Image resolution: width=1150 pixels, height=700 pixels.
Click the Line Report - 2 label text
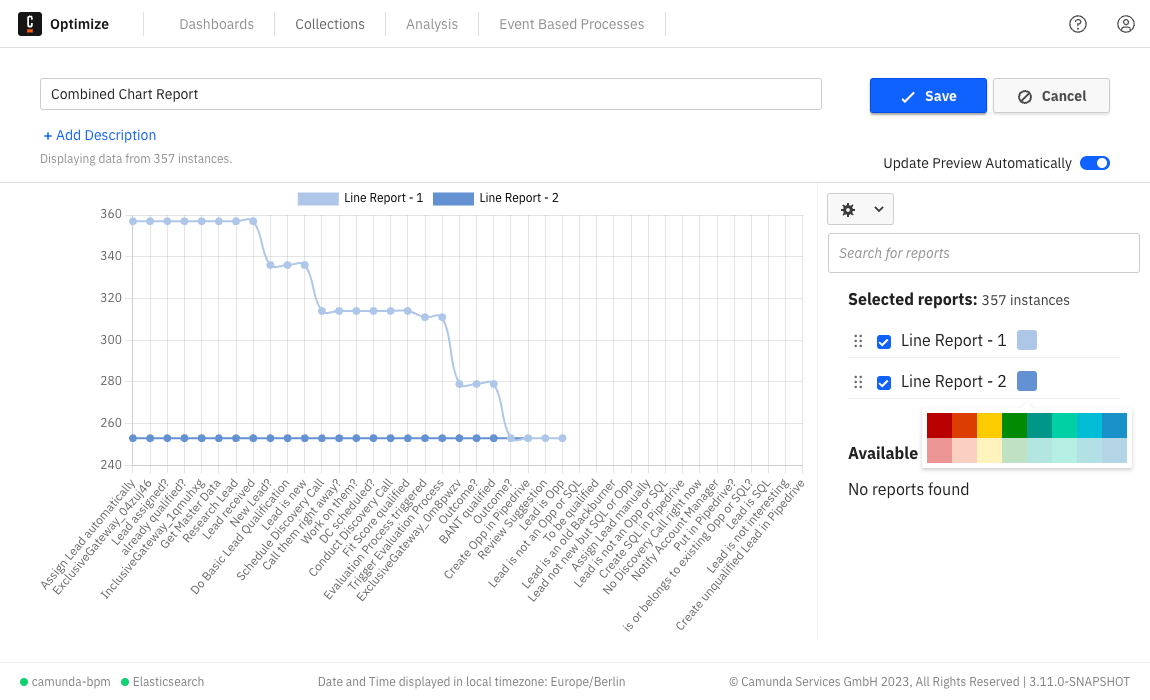tap(953, 382)
